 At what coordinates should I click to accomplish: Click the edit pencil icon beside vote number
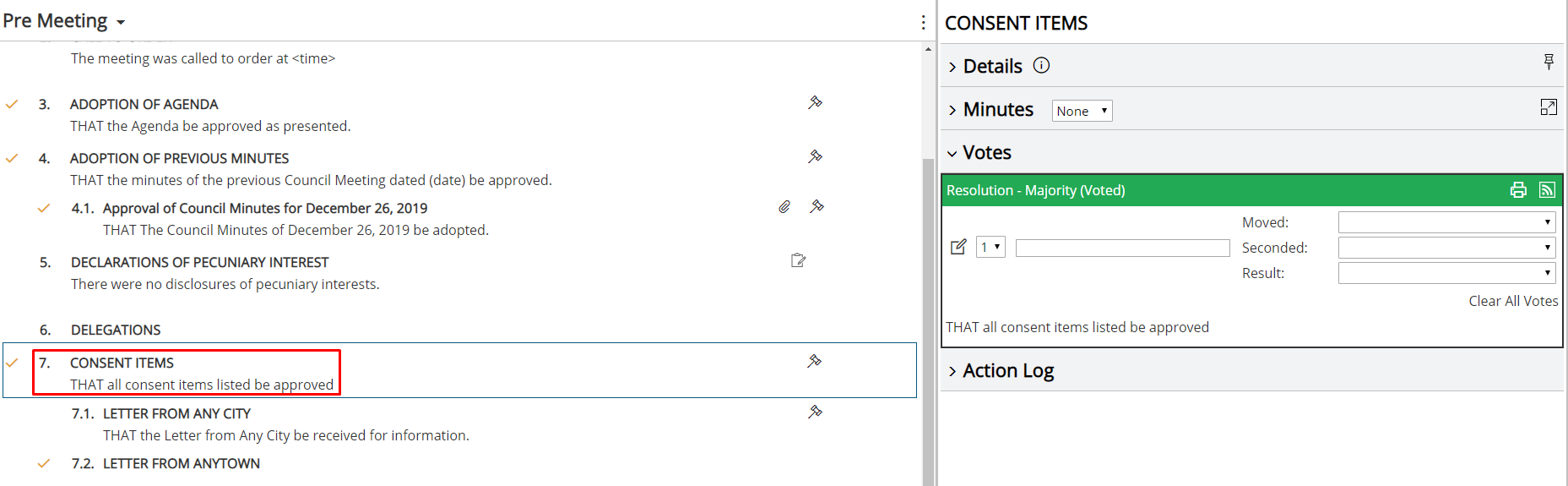958,247
